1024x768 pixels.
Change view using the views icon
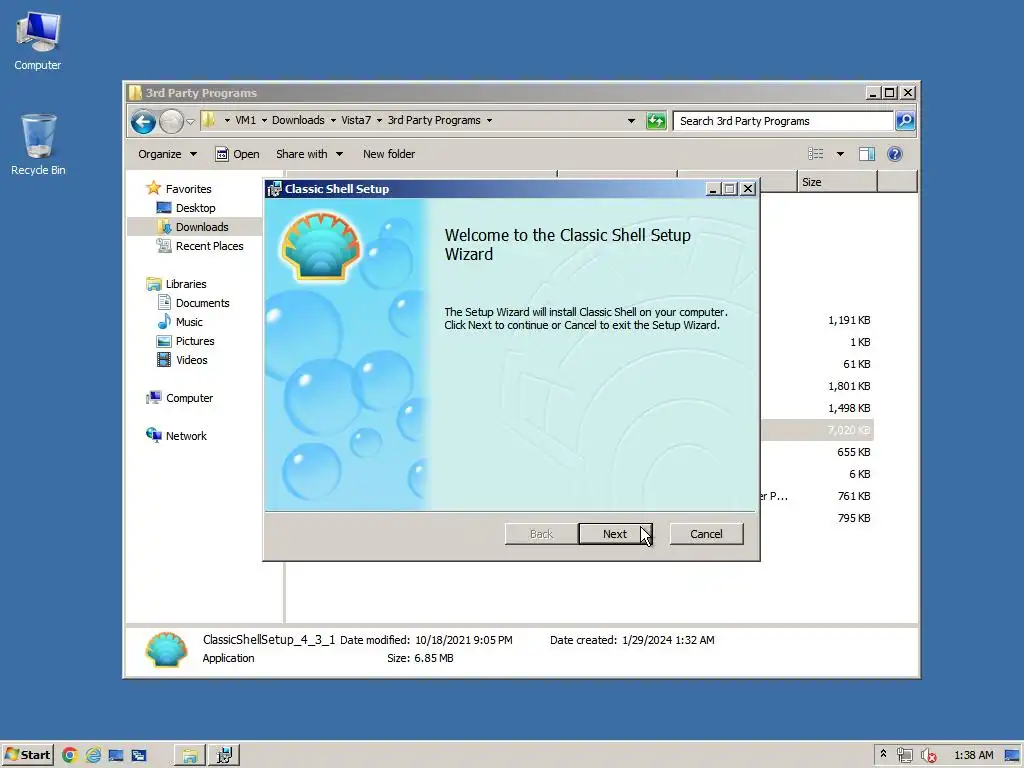[x=815, y=154]
